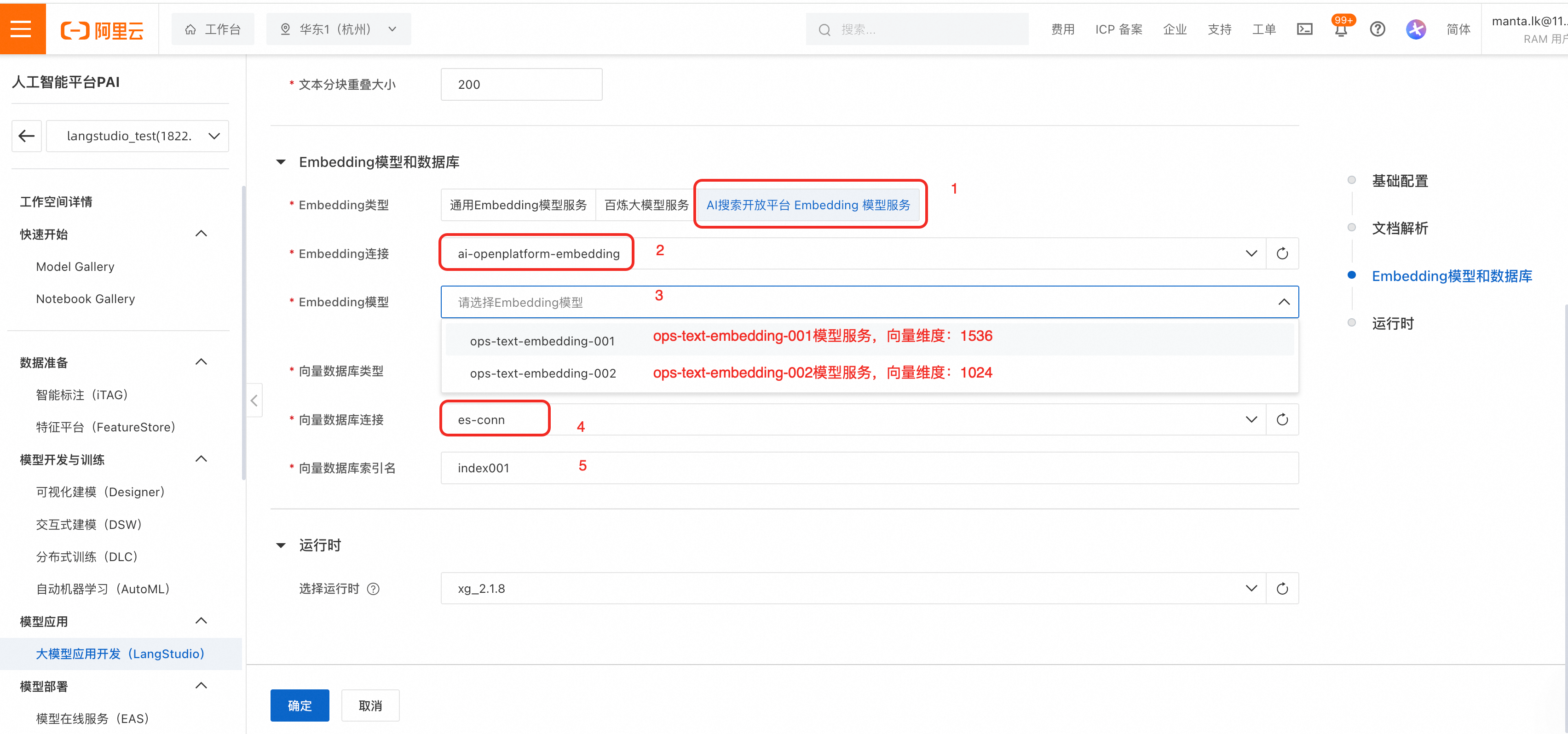Click the help question mark icon
The height and width of the screenshot is (734, 1568).
click(x=1378, y=29)
